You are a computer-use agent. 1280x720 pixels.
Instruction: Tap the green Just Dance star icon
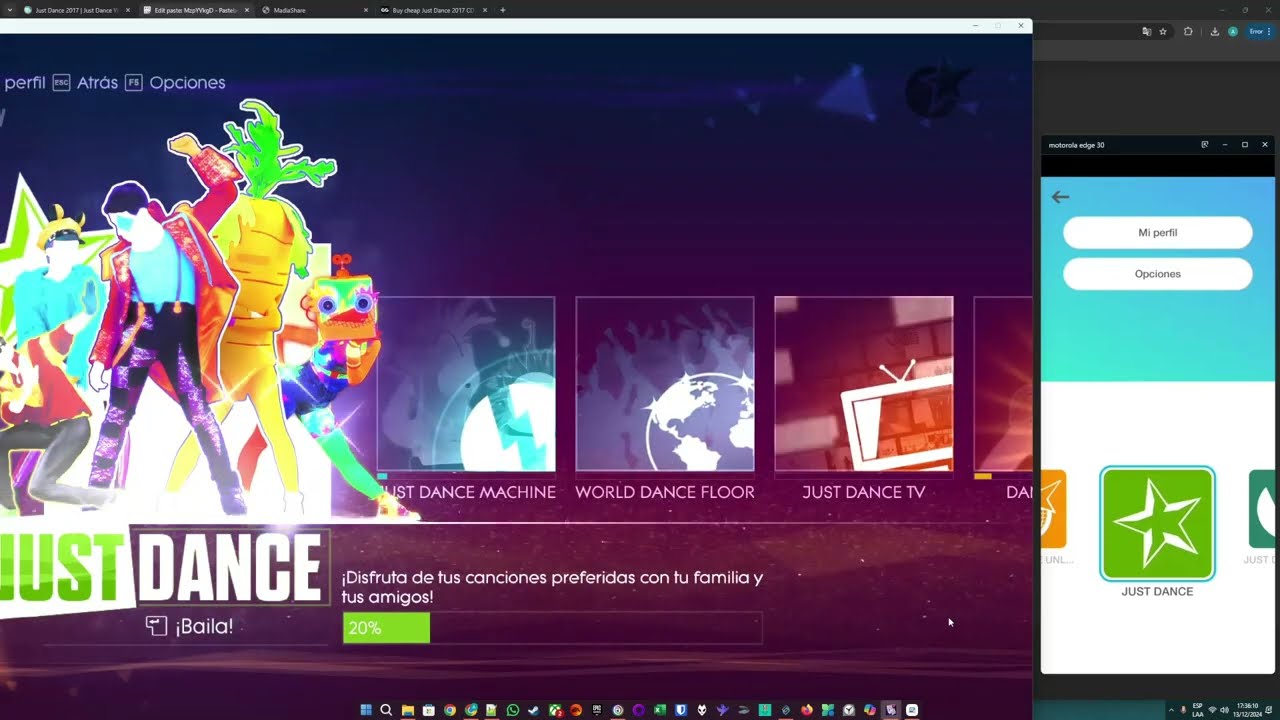(1157, 523)
